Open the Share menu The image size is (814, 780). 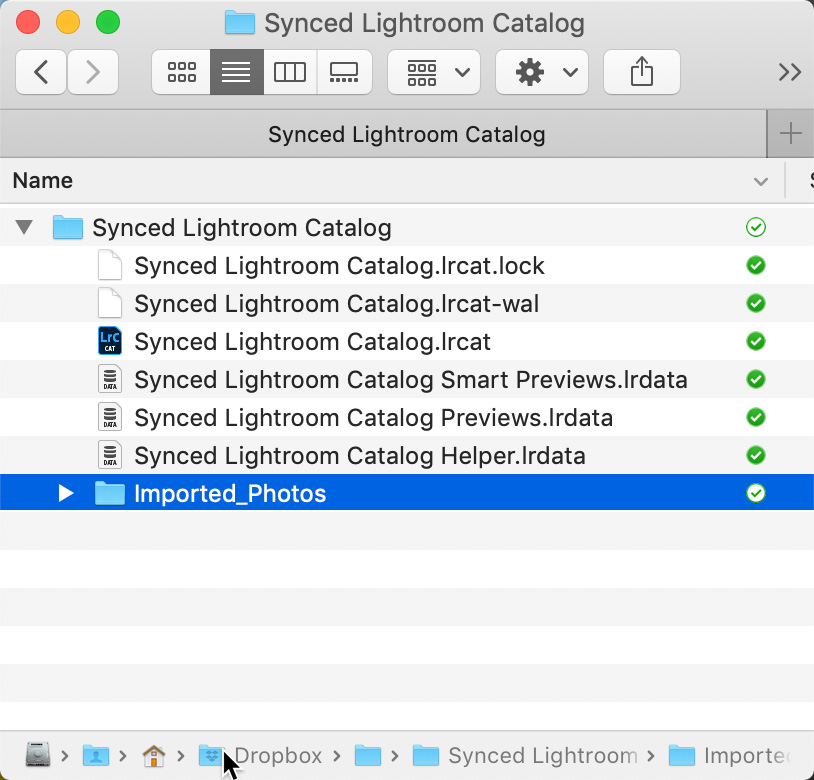coord(642,72)
